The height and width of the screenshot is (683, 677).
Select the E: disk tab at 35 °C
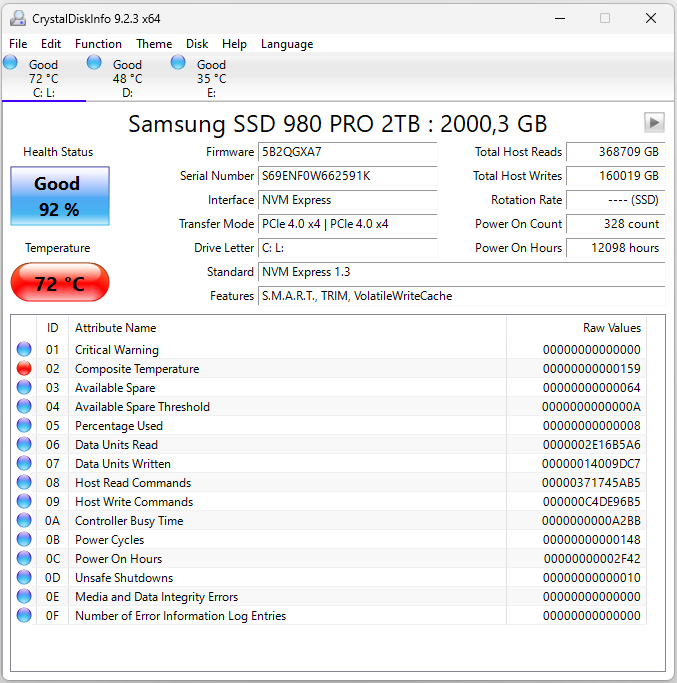pyautogui.click(x=211, y=78)
